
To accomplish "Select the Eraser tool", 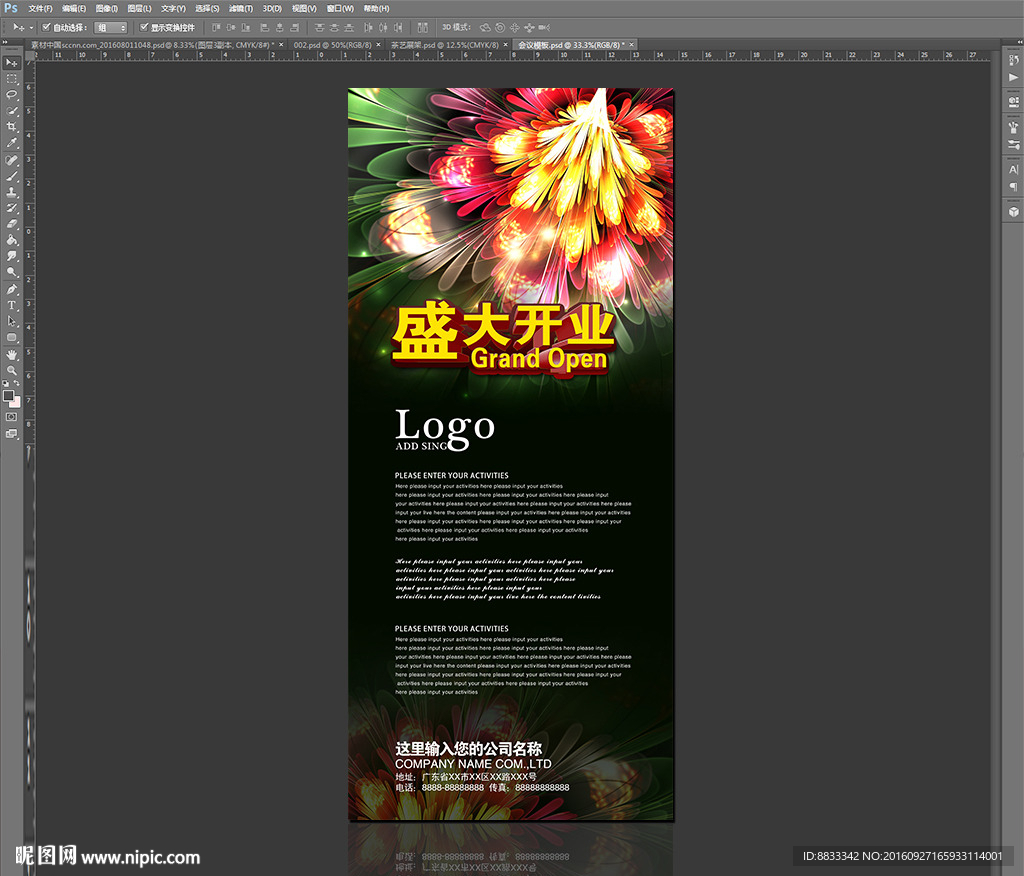I will 12,224.
